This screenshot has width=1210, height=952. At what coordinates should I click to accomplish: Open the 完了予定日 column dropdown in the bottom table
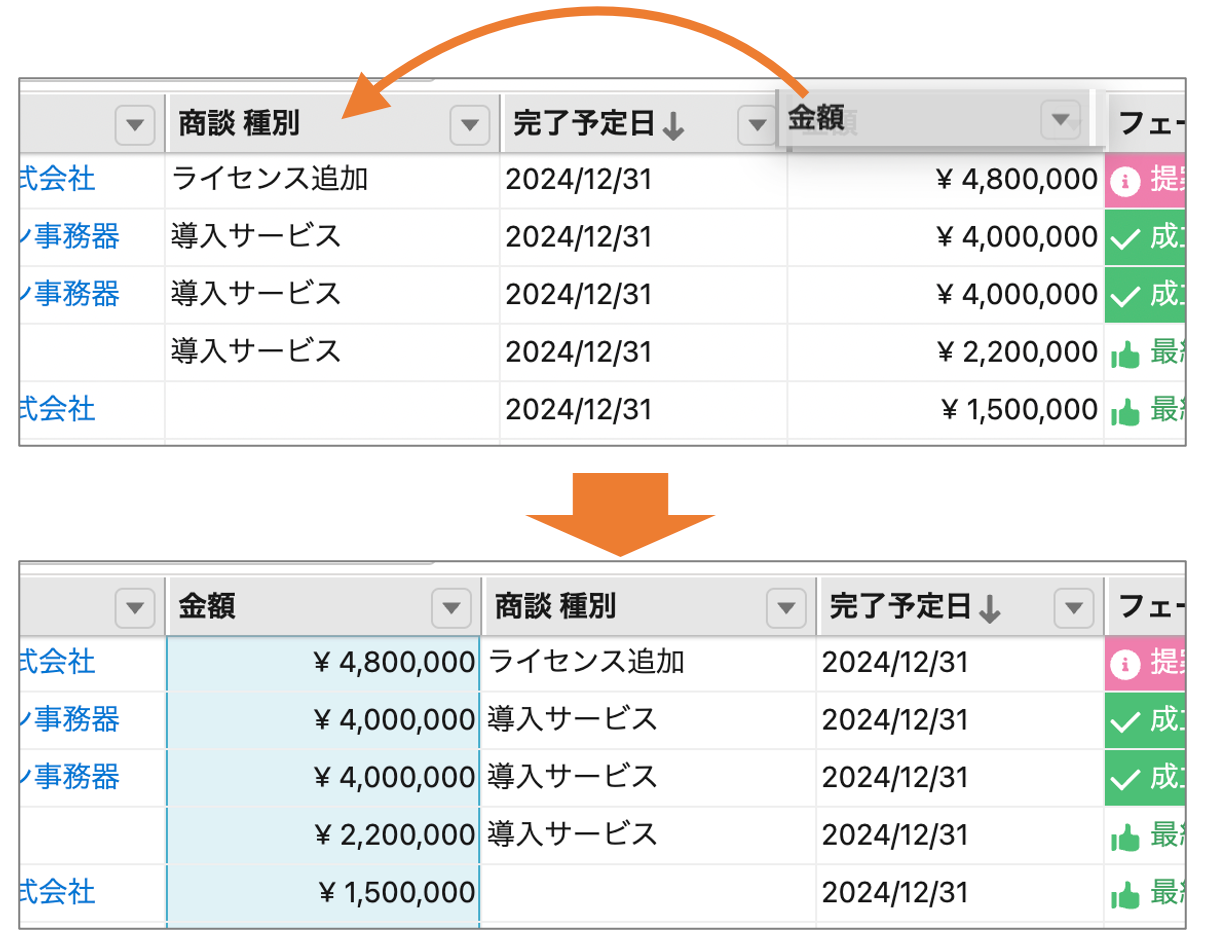[x=1073, y=607]
